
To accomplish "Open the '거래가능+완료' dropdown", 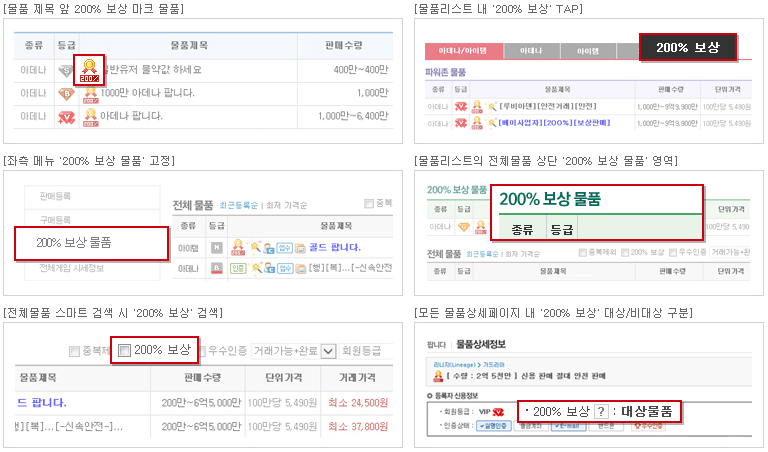I will click(x=328, y=351).
